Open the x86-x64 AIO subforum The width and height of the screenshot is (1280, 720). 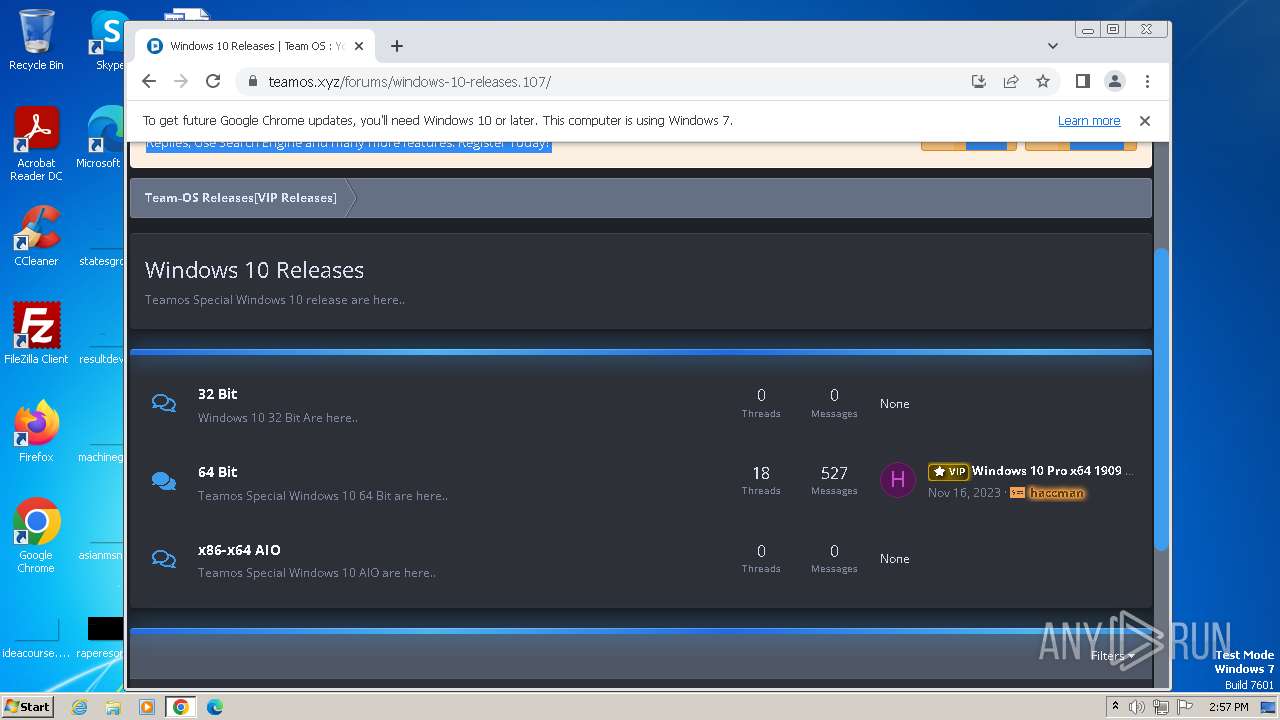[239, 550]
